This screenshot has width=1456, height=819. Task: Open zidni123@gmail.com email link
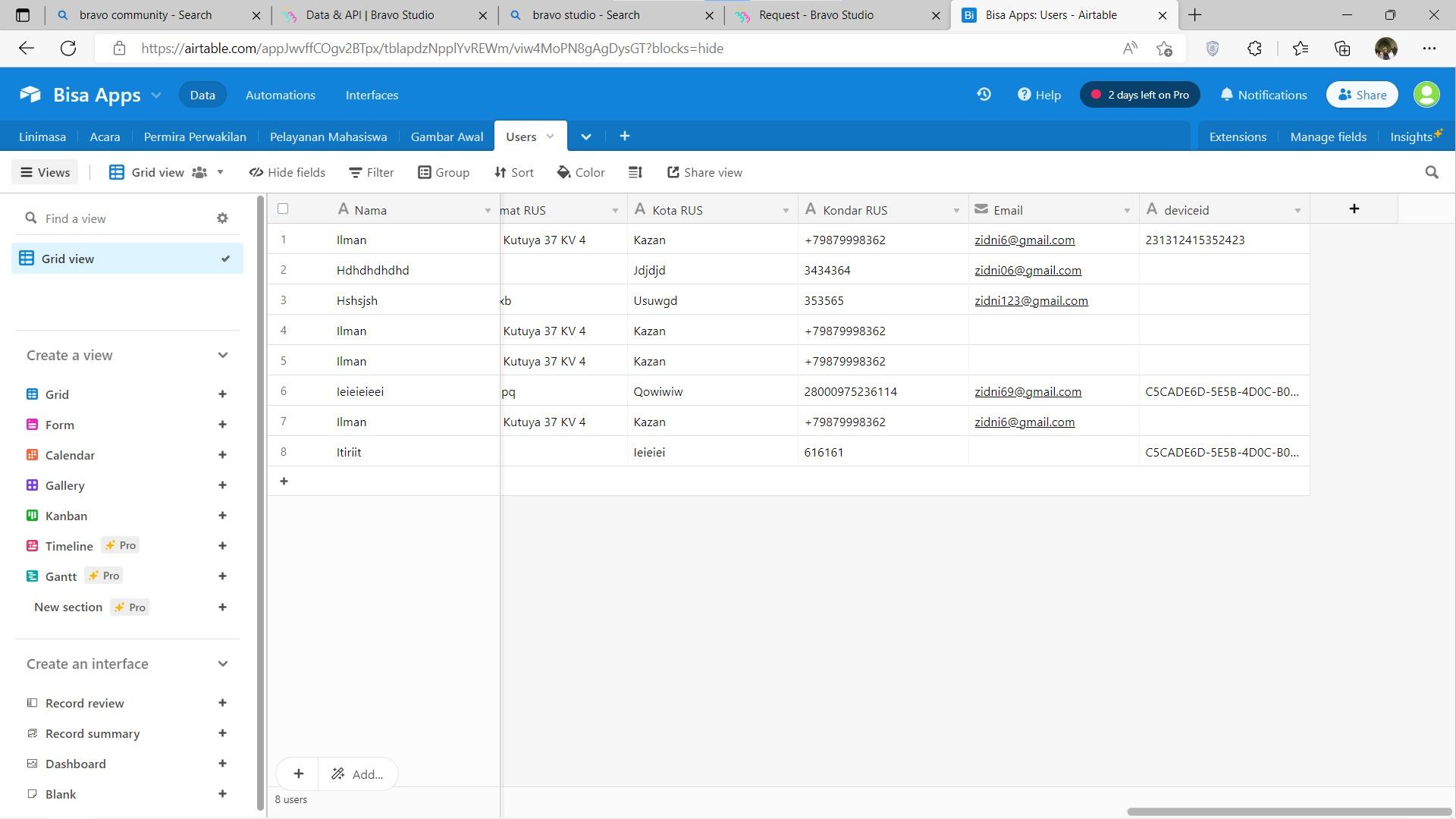[1031, 300]
